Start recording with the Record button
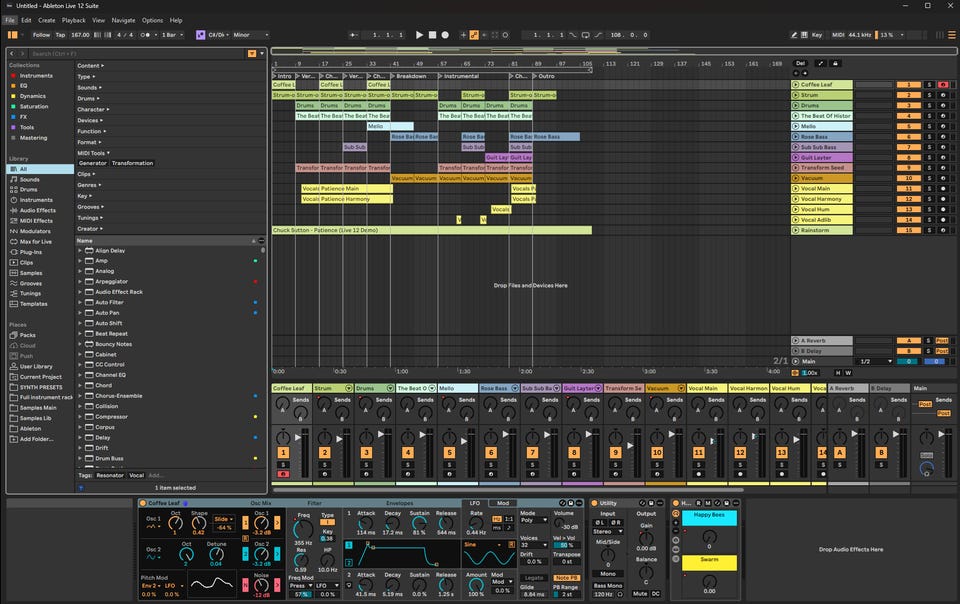The height and width of the screenshot is (604, 960). 445,35
